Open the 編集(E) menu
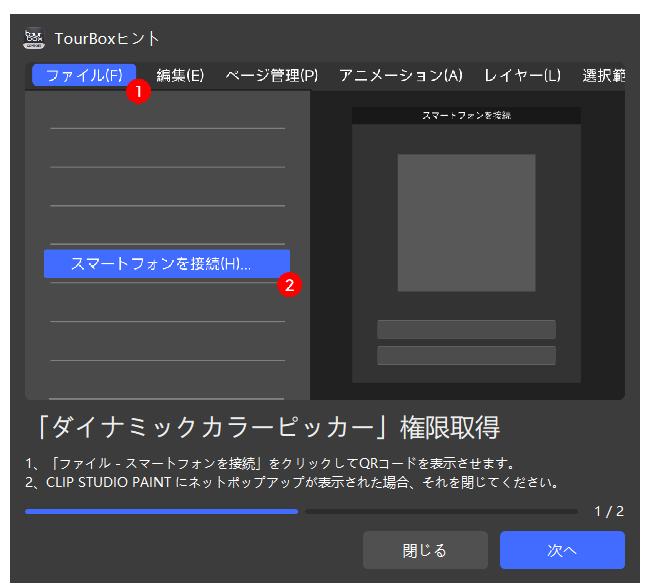 tap(180, 76)
